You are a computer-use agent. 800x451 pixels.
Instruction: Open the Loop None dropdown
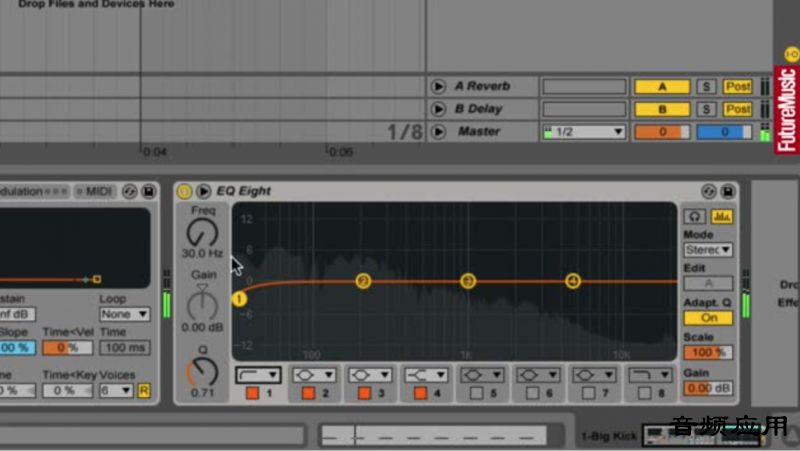pyautogui.click(x=124, y=314)
